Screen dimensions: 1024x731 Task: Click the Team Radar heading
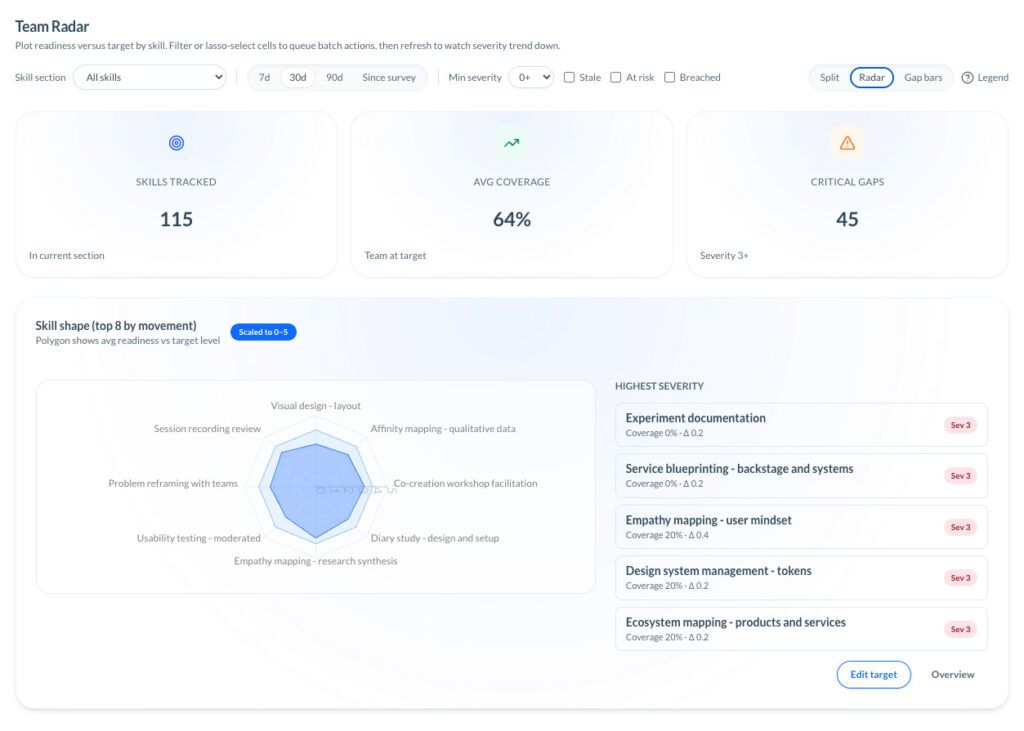pyautogui.click(x=52, y=26)
